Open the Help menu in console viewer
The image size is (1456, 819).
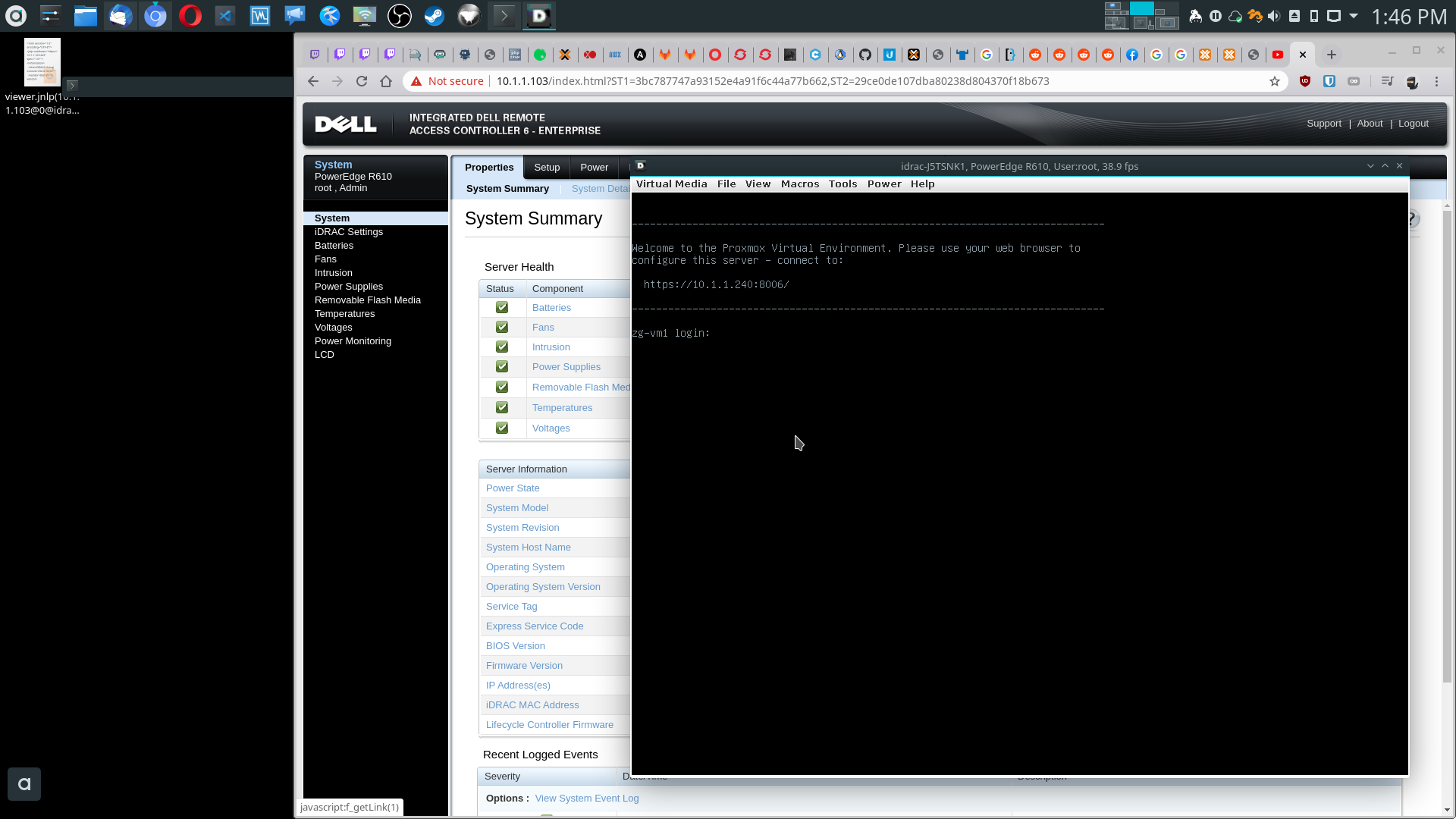pos(922,184)
